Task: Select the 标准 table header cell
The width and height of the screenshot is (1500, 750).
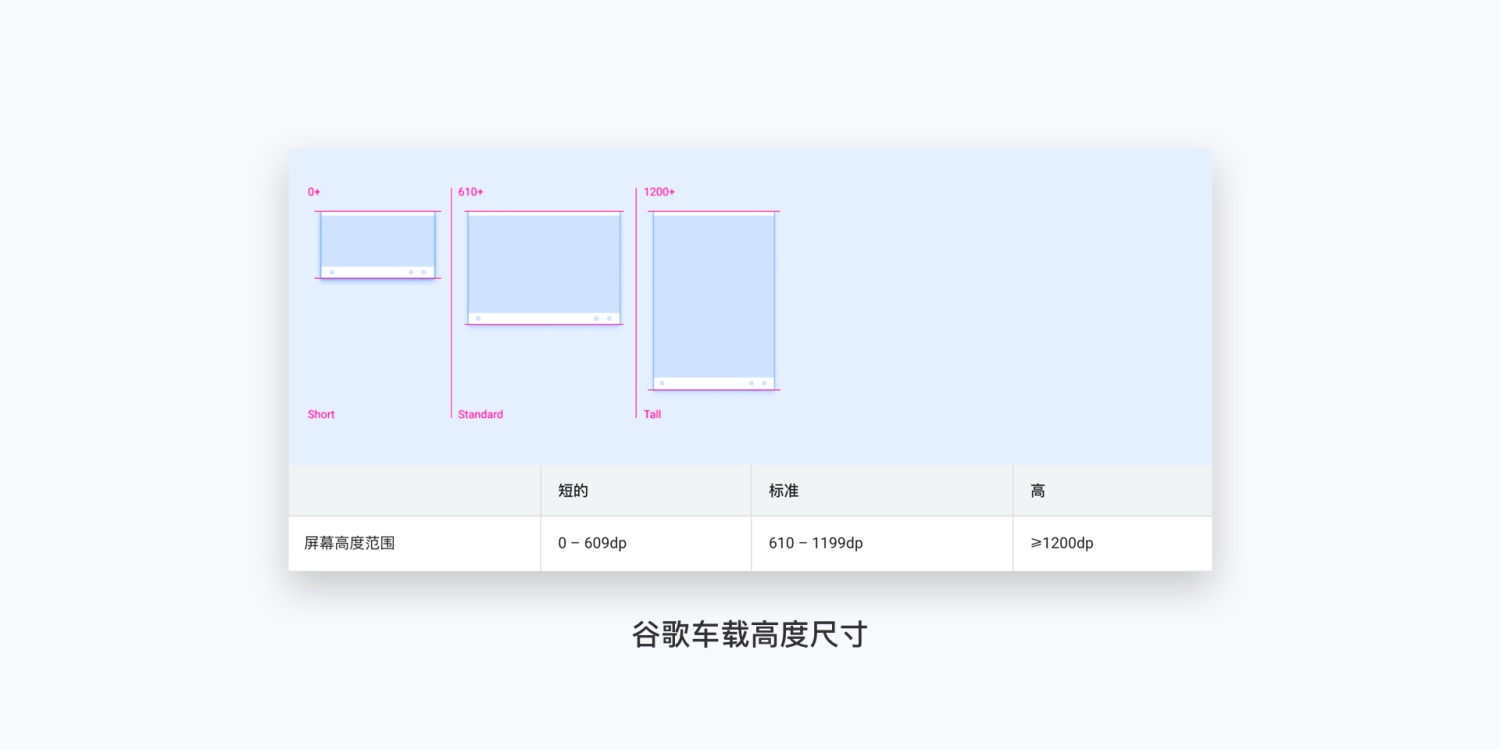Action: pos(782,490)
